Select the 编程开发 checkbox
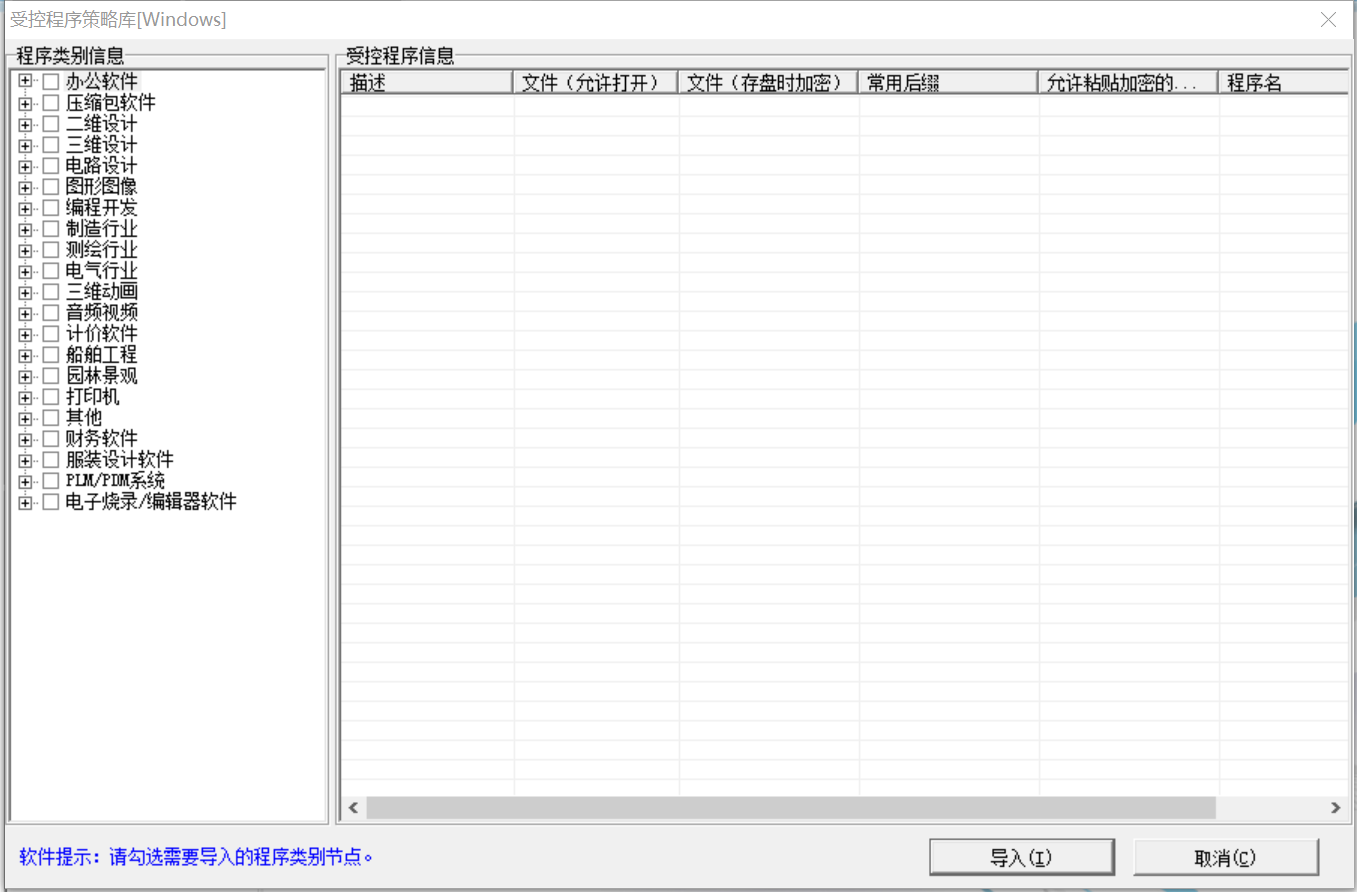 coord(51,208)
